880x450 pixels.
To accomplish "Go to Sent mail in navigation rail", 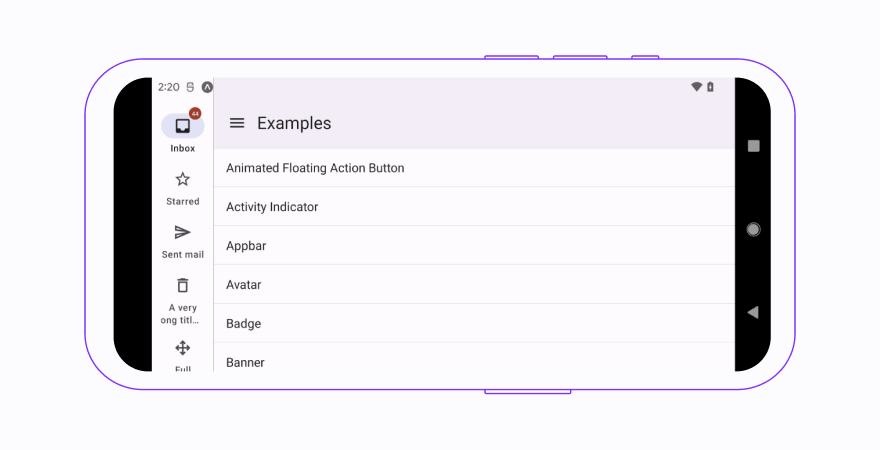I will (182, 233).
